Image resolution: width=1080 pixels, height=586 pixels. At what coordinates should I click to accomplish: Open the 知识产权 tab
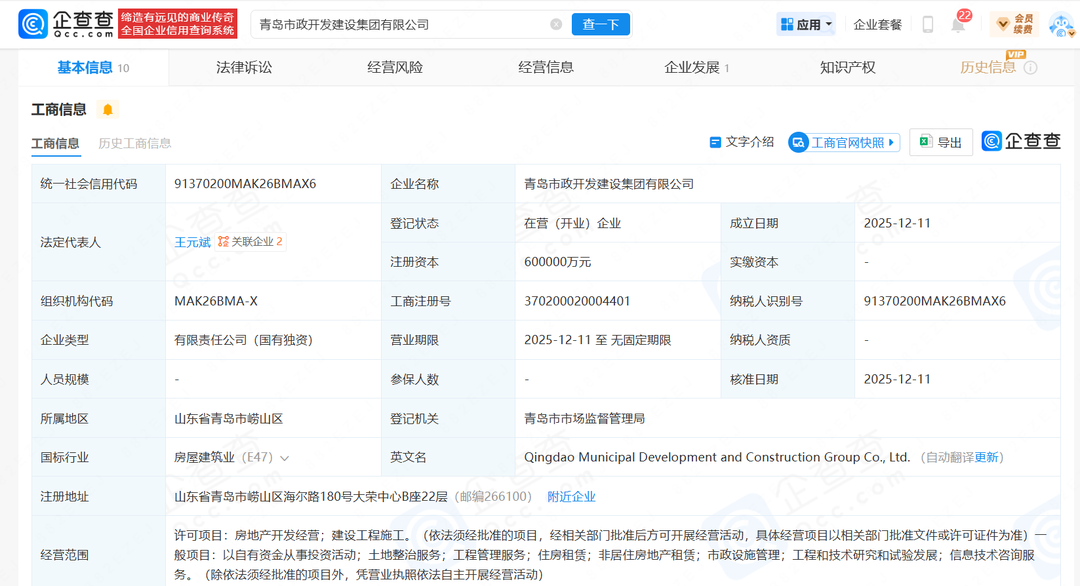click(847, 68)
